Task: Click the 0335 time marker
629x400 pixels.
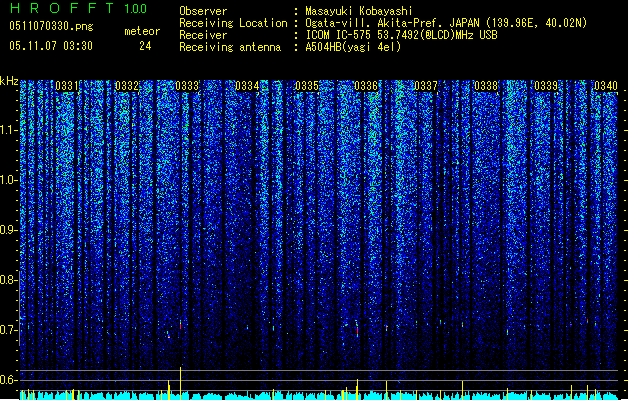Action: [x=306, y=86]
